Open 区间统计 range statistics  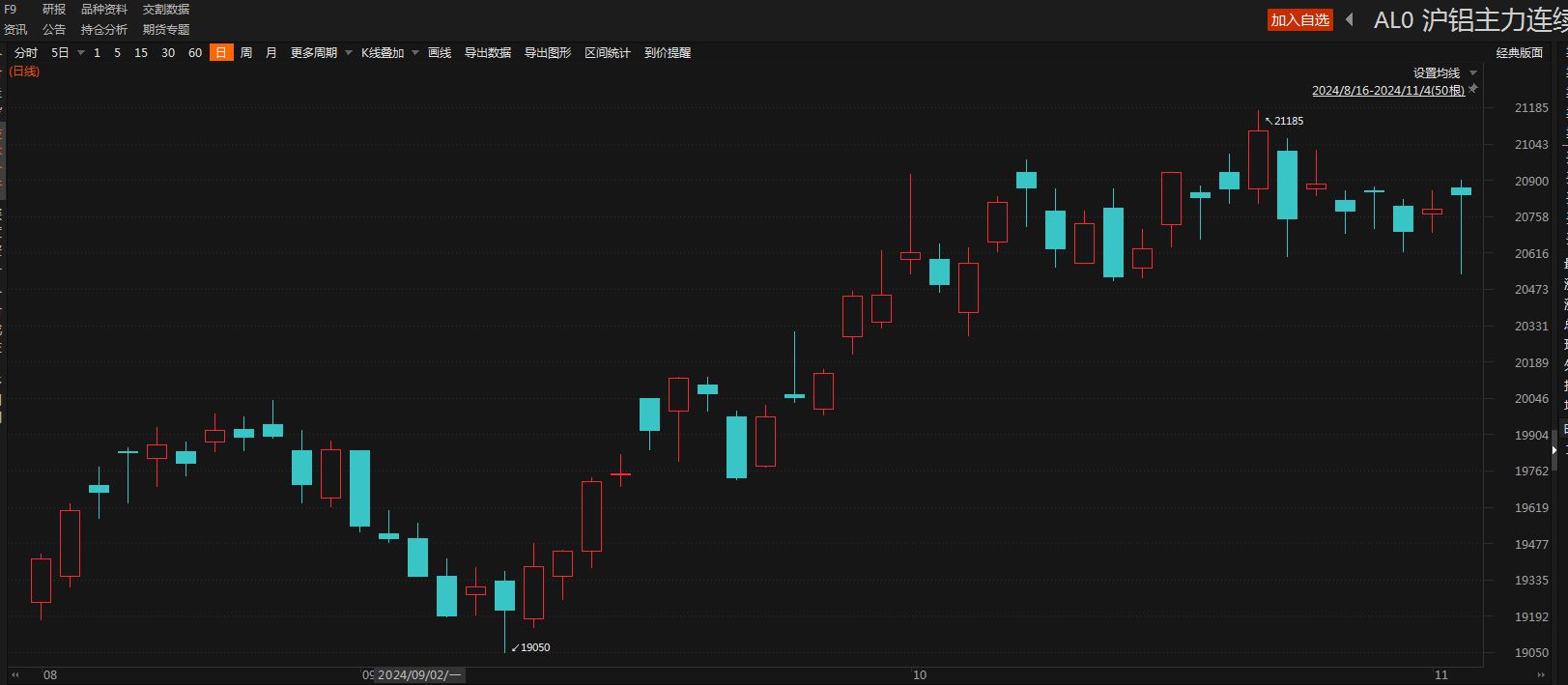[x=608, y=53]
